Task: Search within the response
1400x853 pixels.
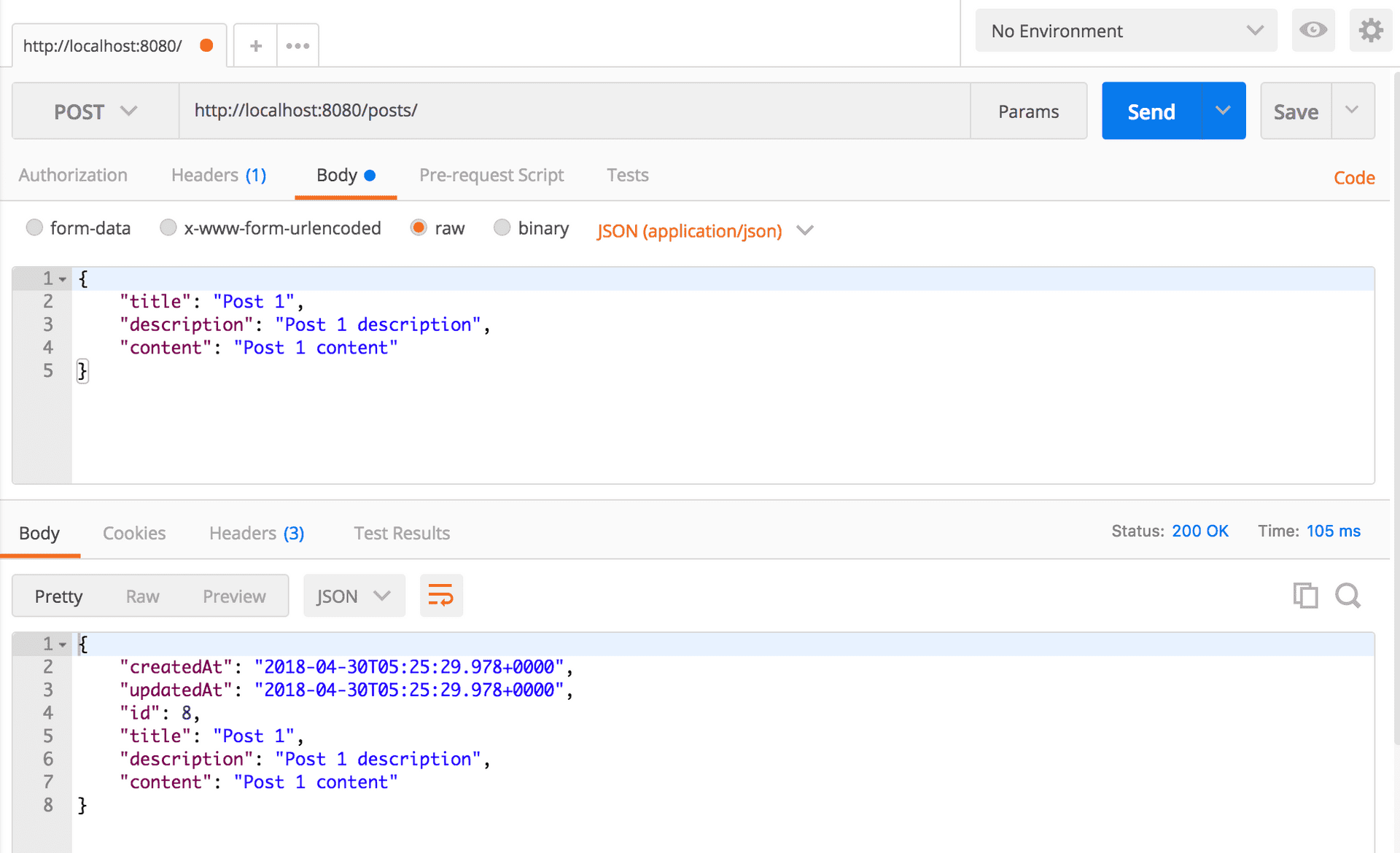Action: (1347, 596)
